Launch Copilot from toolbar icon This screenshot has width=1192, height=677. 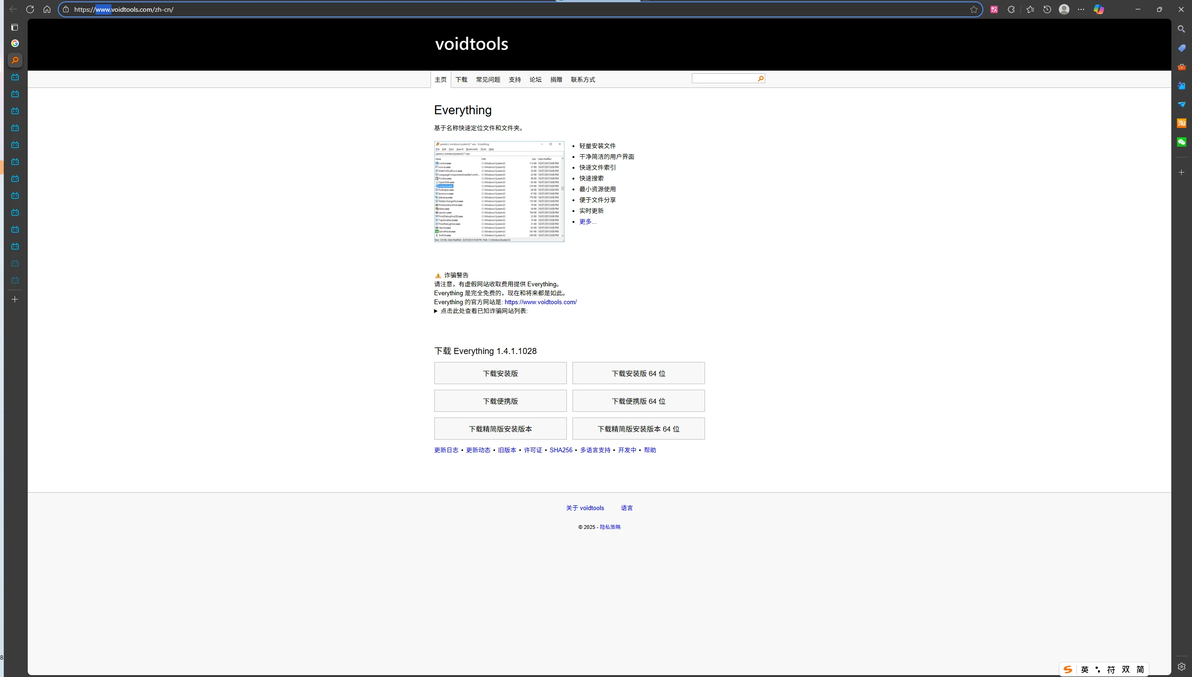pyautogui.click(x=1098, y=9)
